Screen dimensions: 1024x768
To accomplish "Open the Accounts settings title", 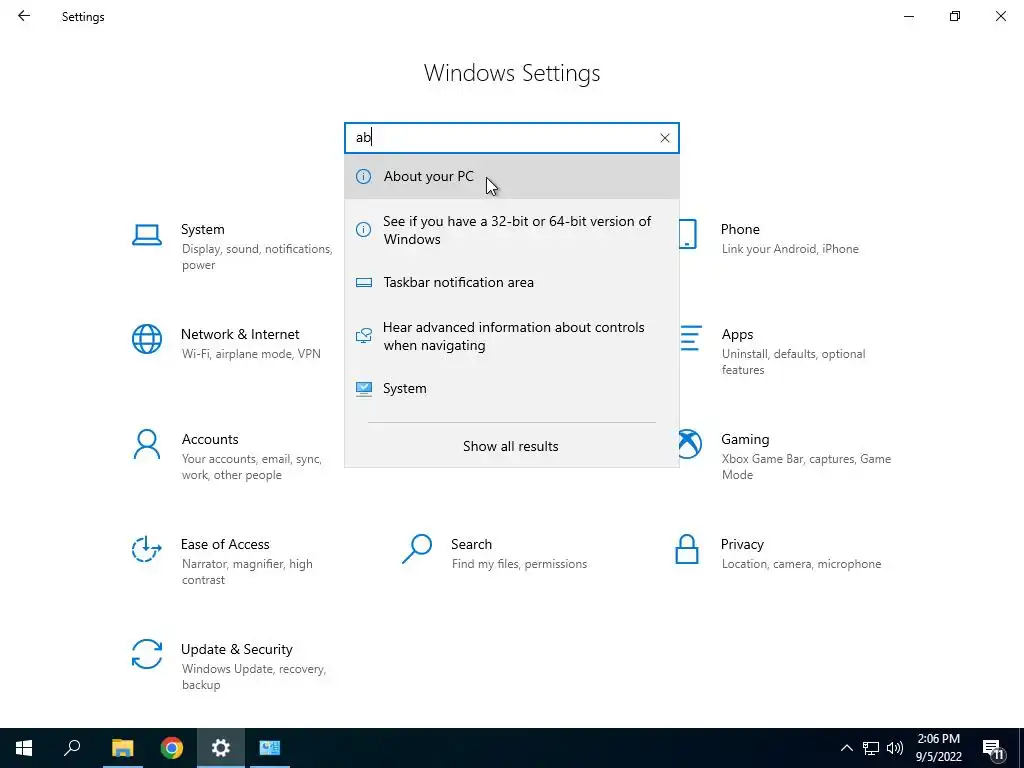I will pos(210,440).
